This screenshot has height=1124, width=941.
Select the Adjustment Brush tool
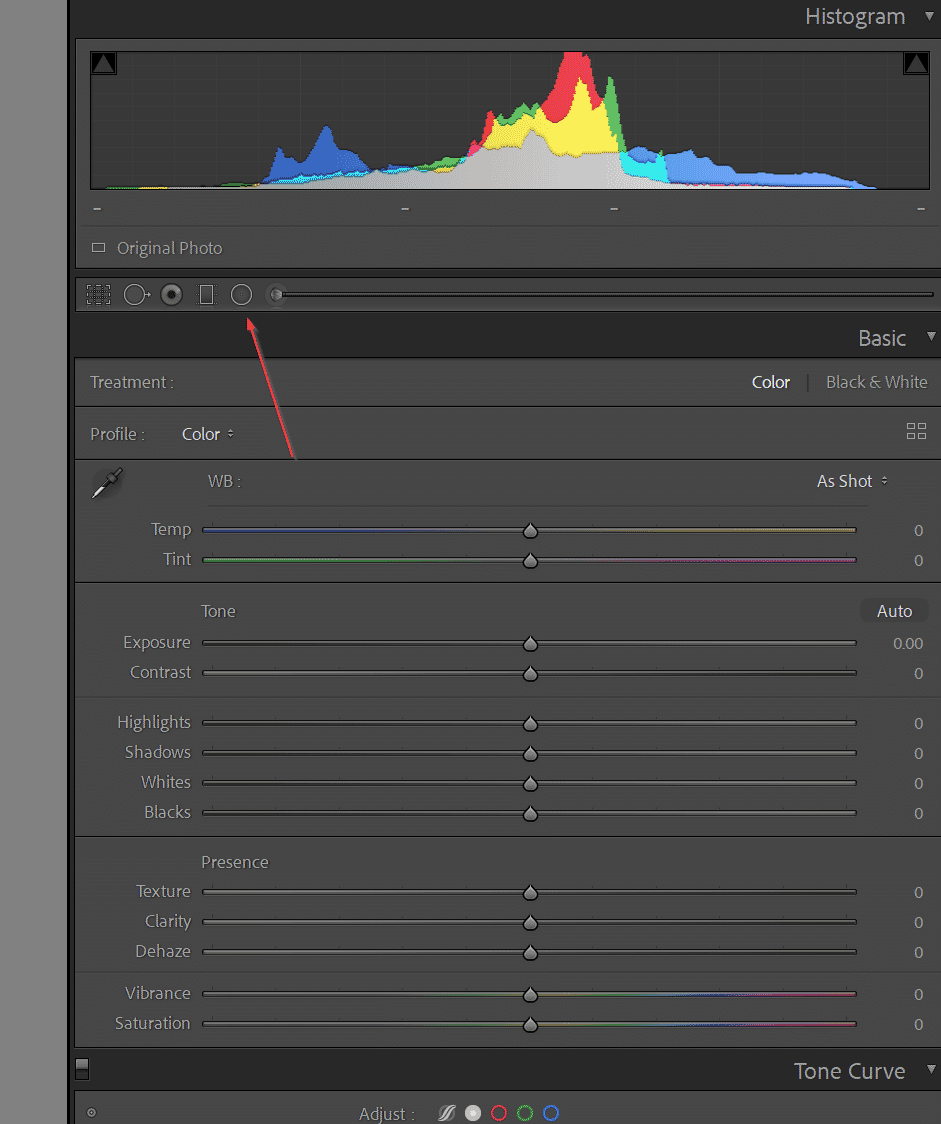click(276, 294)
